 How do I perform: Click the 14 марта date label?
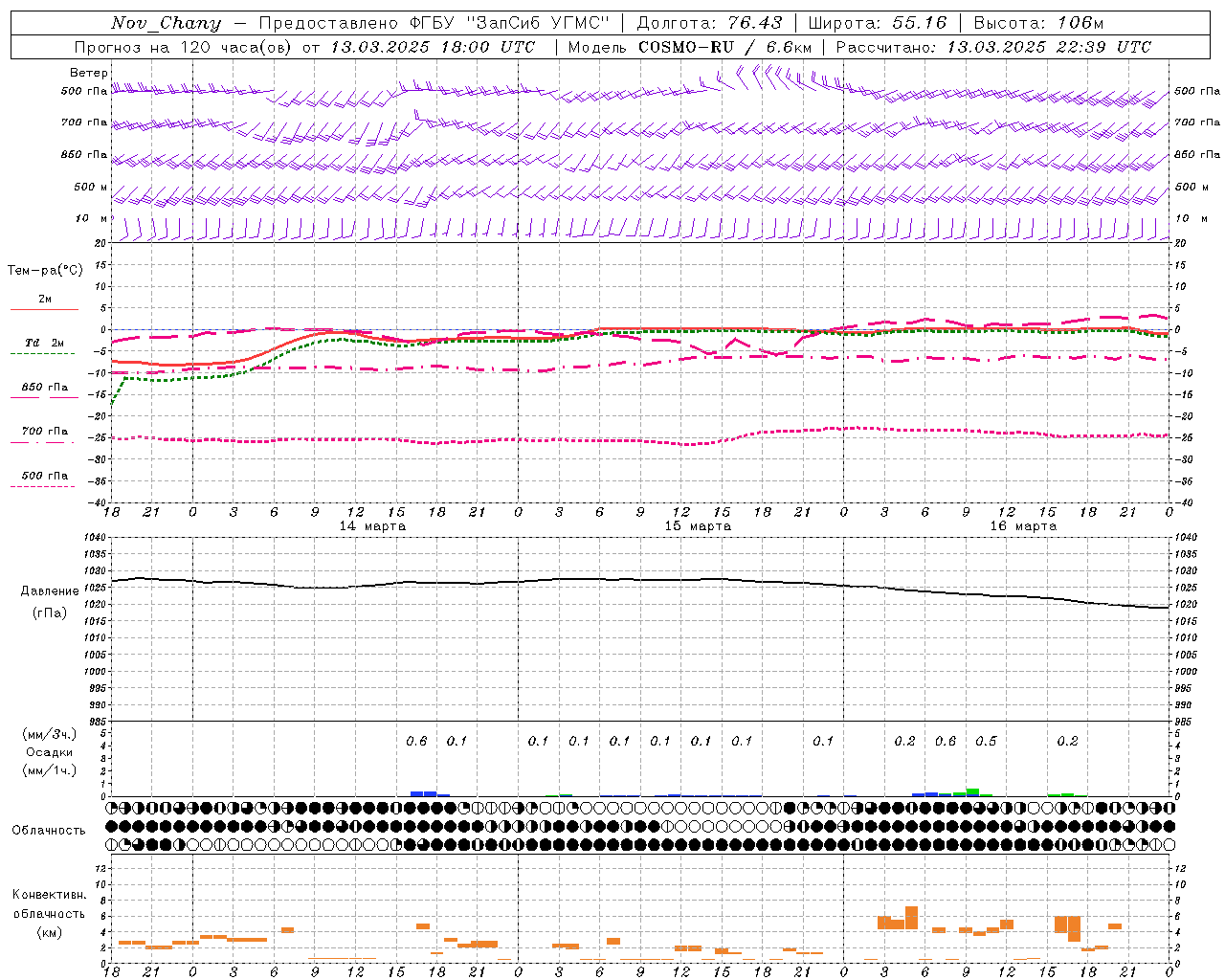tap(372, 526)
